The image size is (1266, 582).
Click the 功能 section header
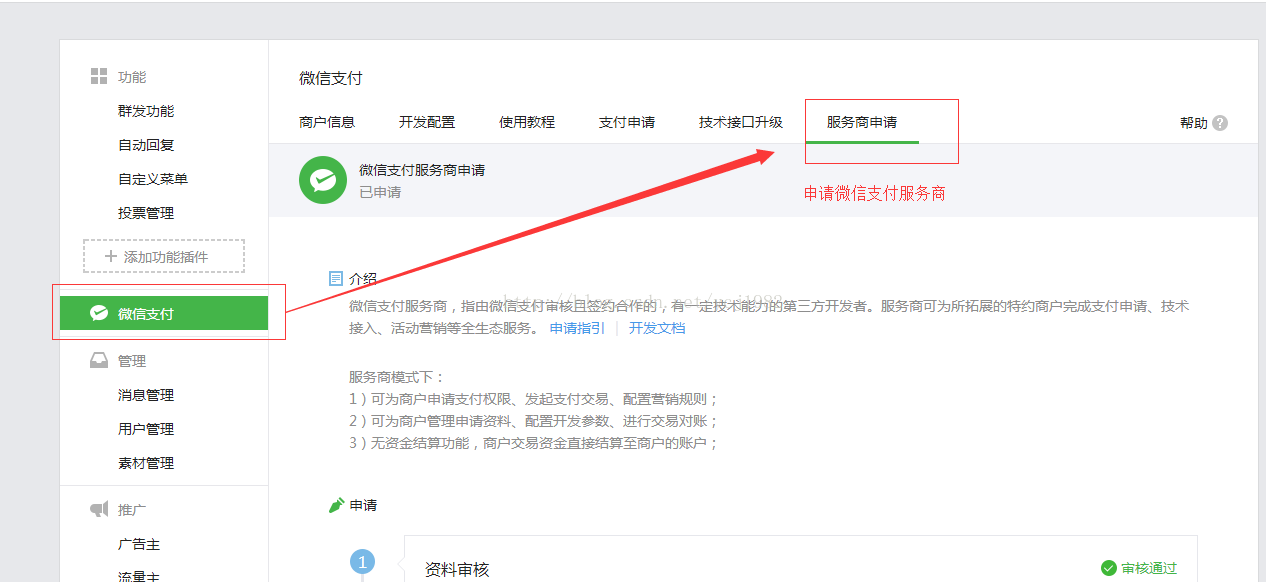[132, 77]
